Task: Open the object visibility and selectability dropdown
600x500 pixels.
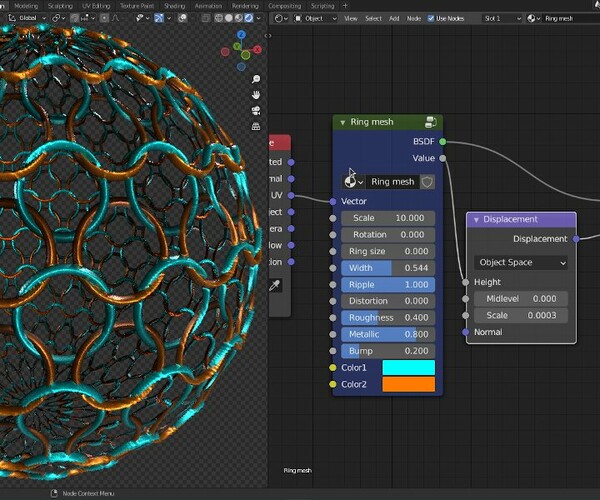Action: pyautogui.click(x=143, y=18)
